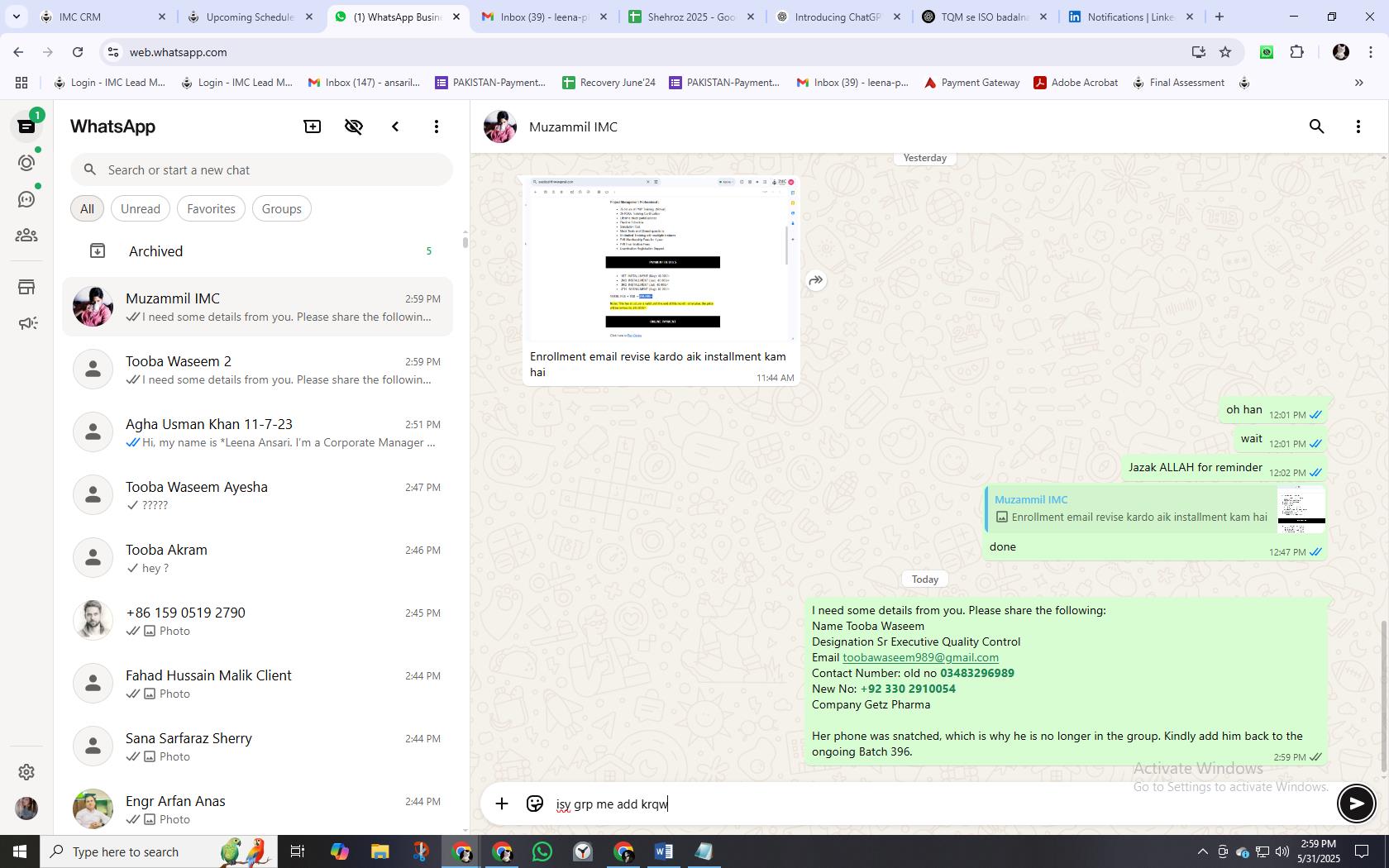
Task: Search within Muzammil IMC conversation
Action: pyautogui.click(x=1317, y=126)
